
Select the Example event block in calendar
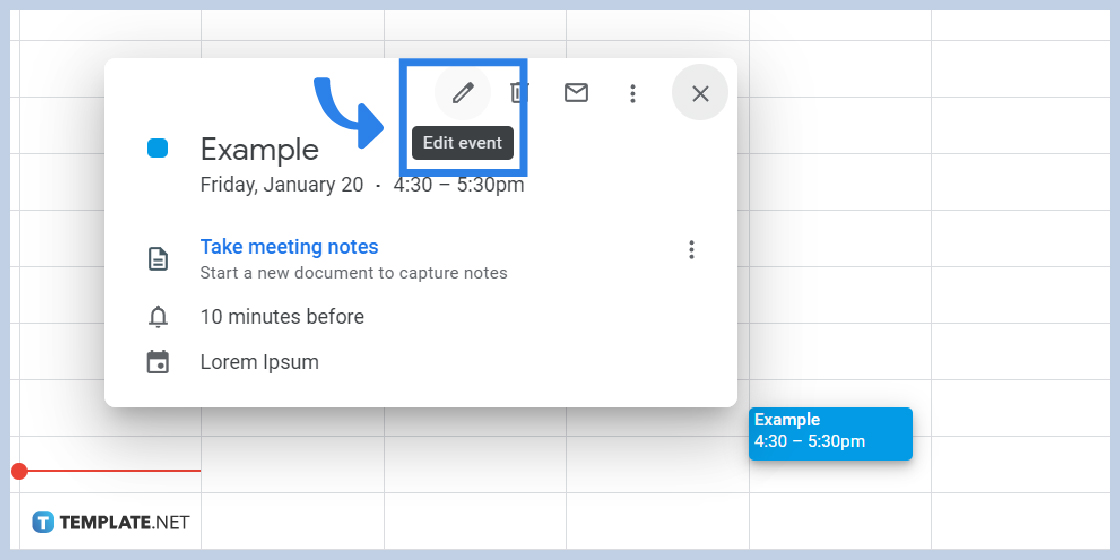click(831, 434)
